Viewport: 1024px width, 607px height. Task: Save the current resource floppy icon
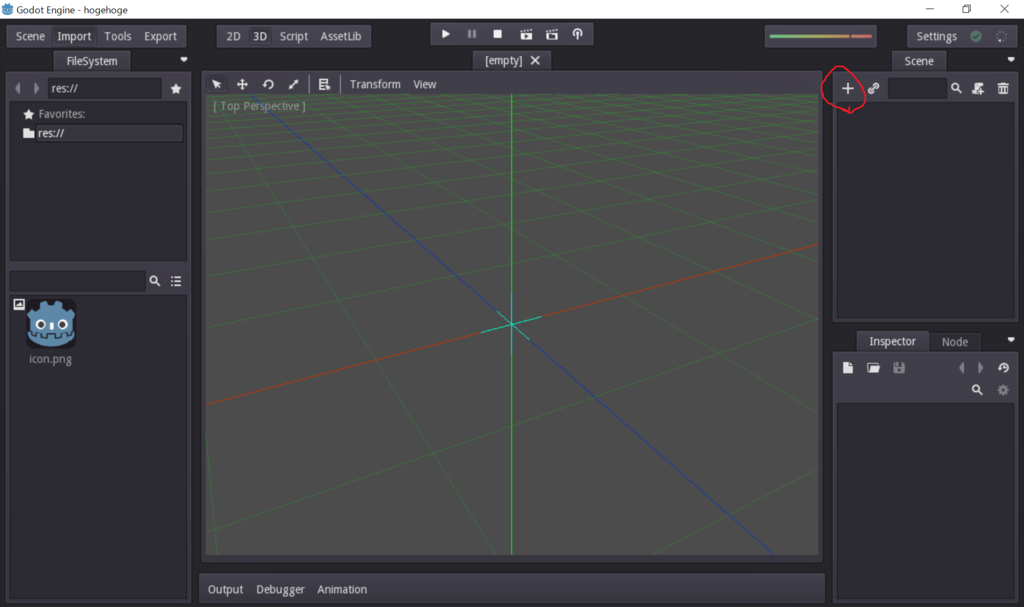pos(899,368)
